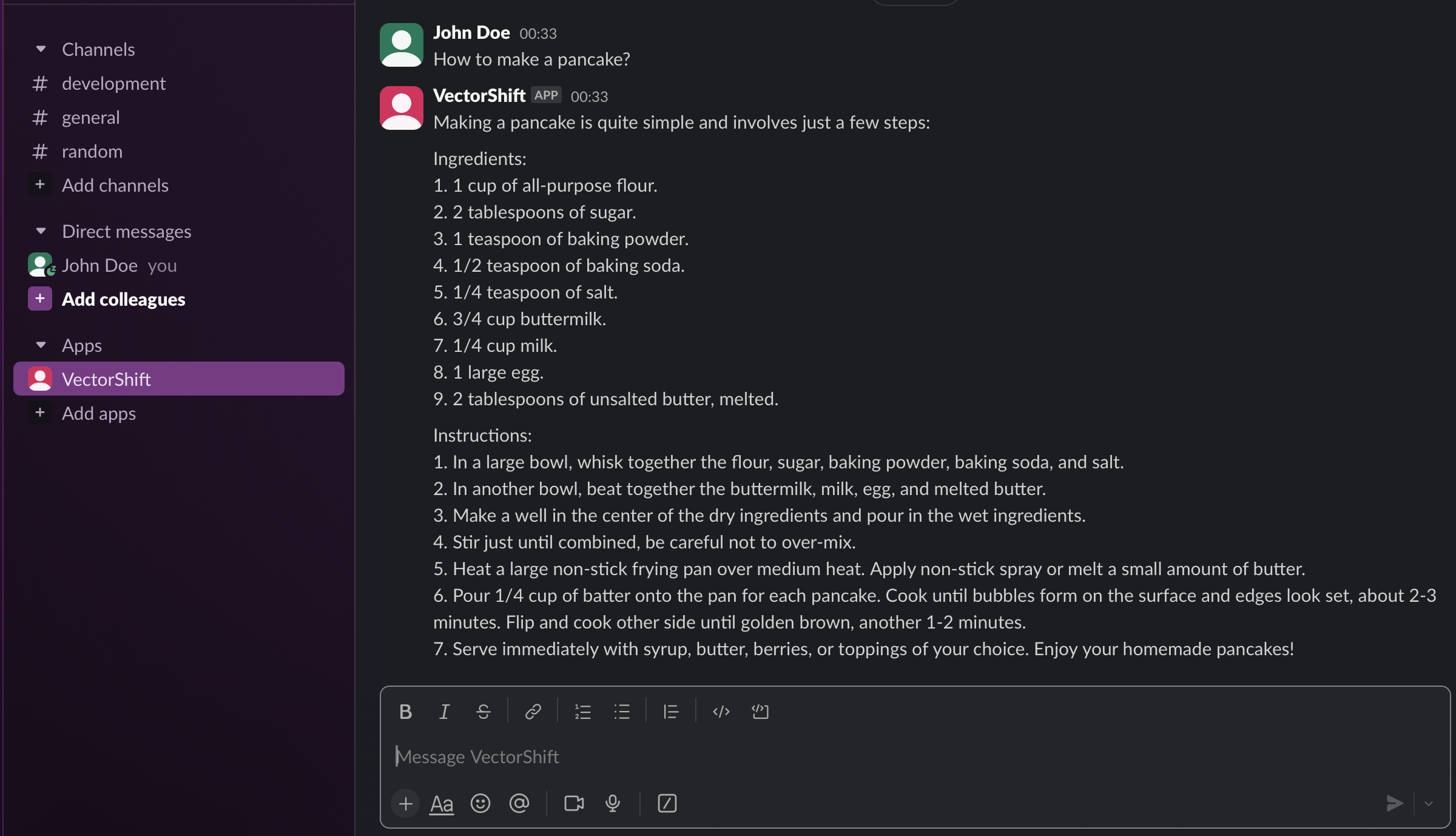This screenshot has width=1456, height=836.
Task: Mention someone with the @ icon
Action: [x=519, y=803]
